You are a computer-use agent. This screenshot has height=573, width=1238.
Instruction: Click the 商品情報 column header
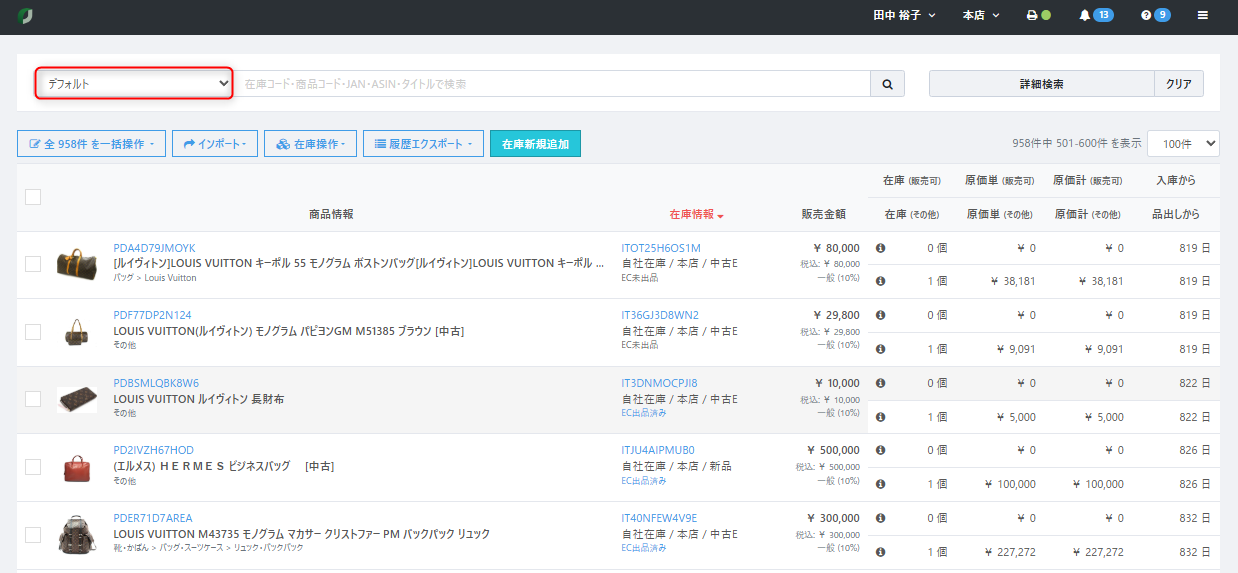(331, 214)
